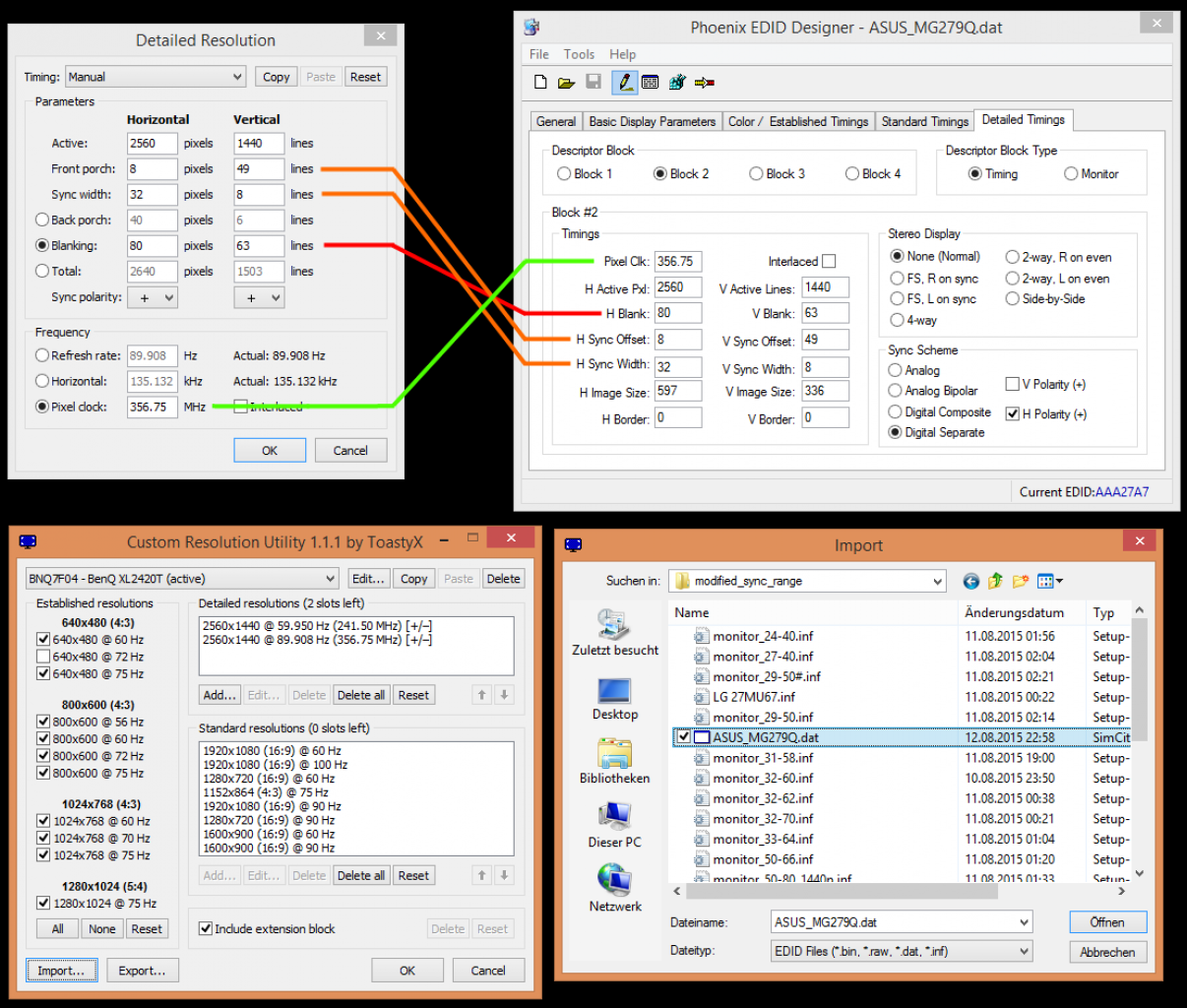Switch to Standard Timings tab
1187x1008 pixels.
pyautogui.click(x=925, y=122)
